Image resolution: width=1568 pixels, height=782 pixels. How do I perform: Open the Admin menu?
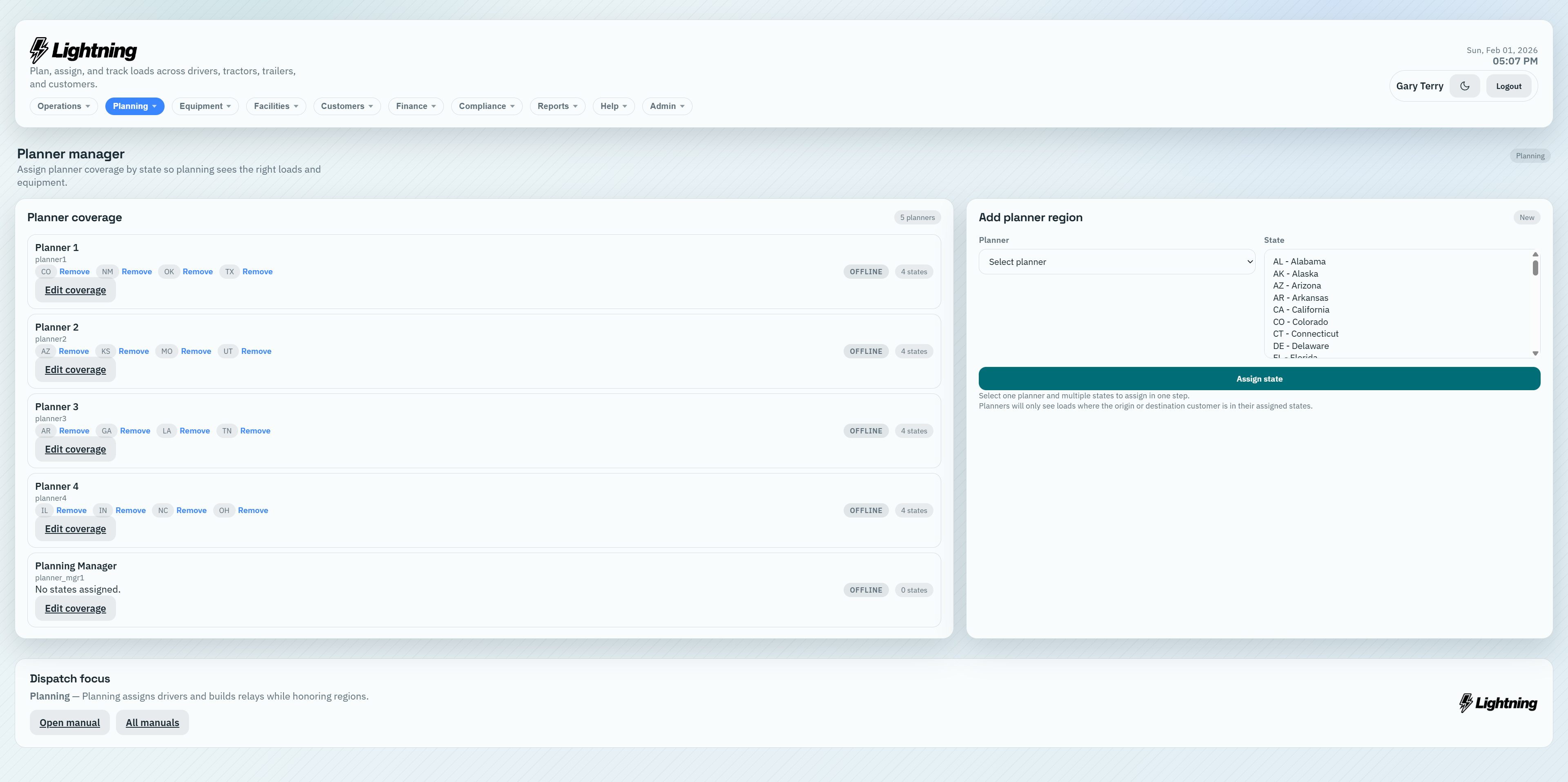pos(666,106)
